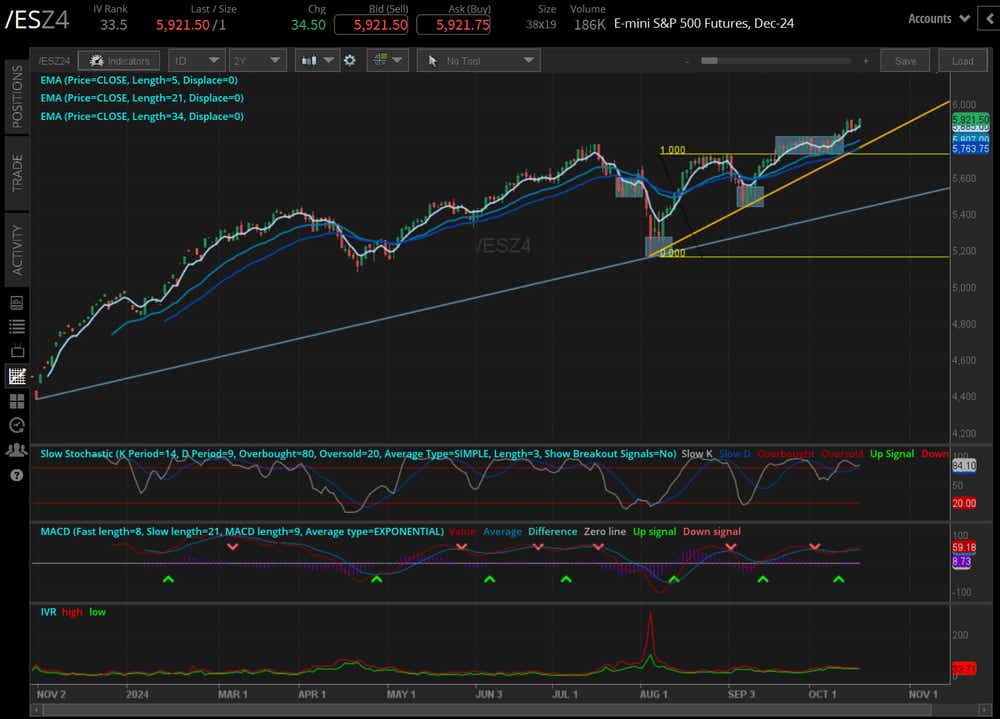1000x719 pixels.
Task: Click the Save chart button
Action: click(905, 61)
